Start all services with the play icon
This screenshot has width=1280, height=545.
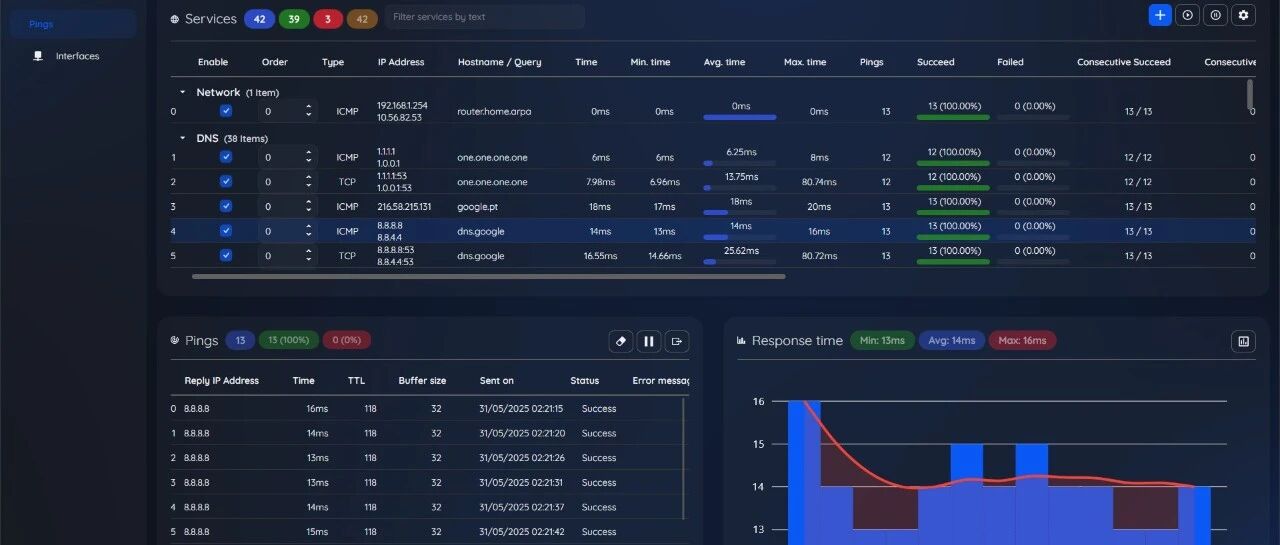(1187, 15)
